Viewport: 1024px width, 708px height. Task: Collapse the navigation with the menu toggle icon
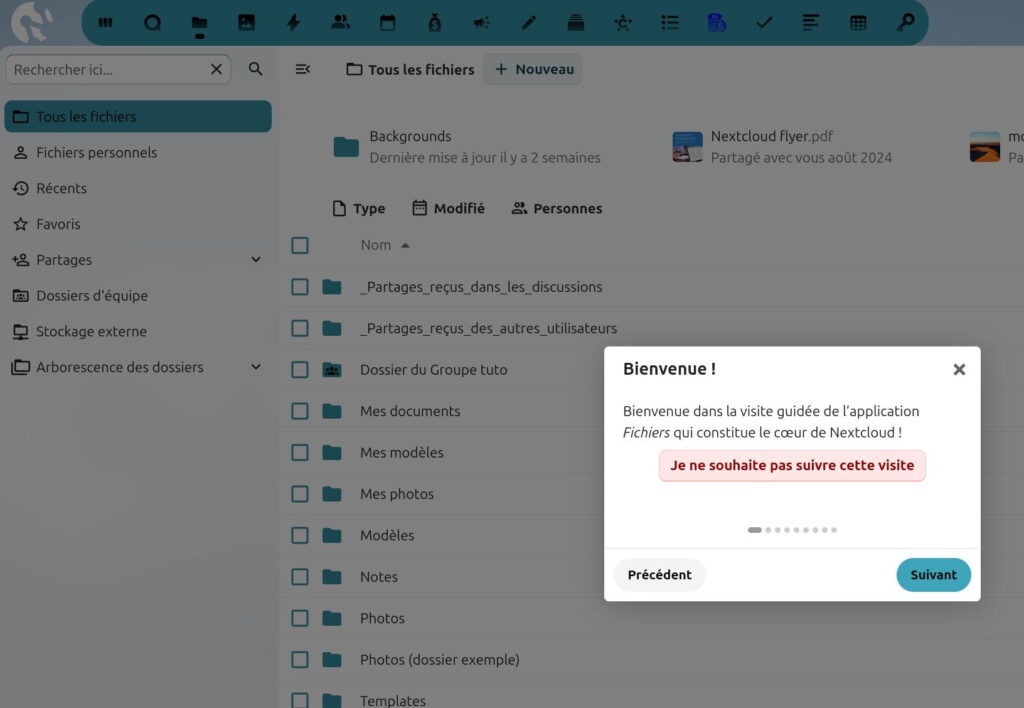(302, 69)
